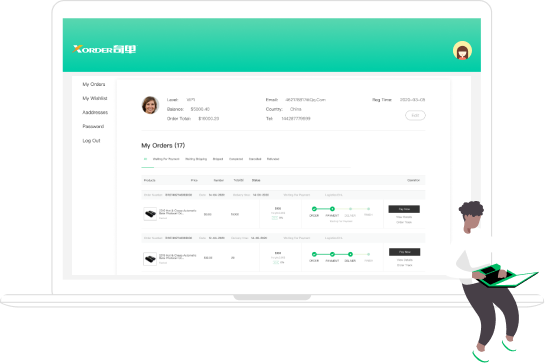545x363 pixels.
Task: Switch to the Shipped tab
Action: (218, 159)
